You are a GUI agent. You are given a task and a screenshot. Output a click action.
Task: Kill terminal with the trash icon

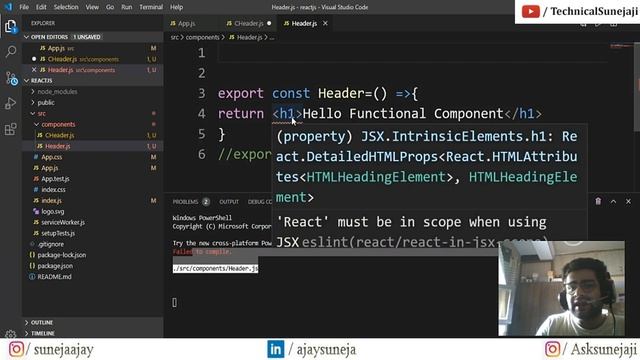tap(598, 201)
